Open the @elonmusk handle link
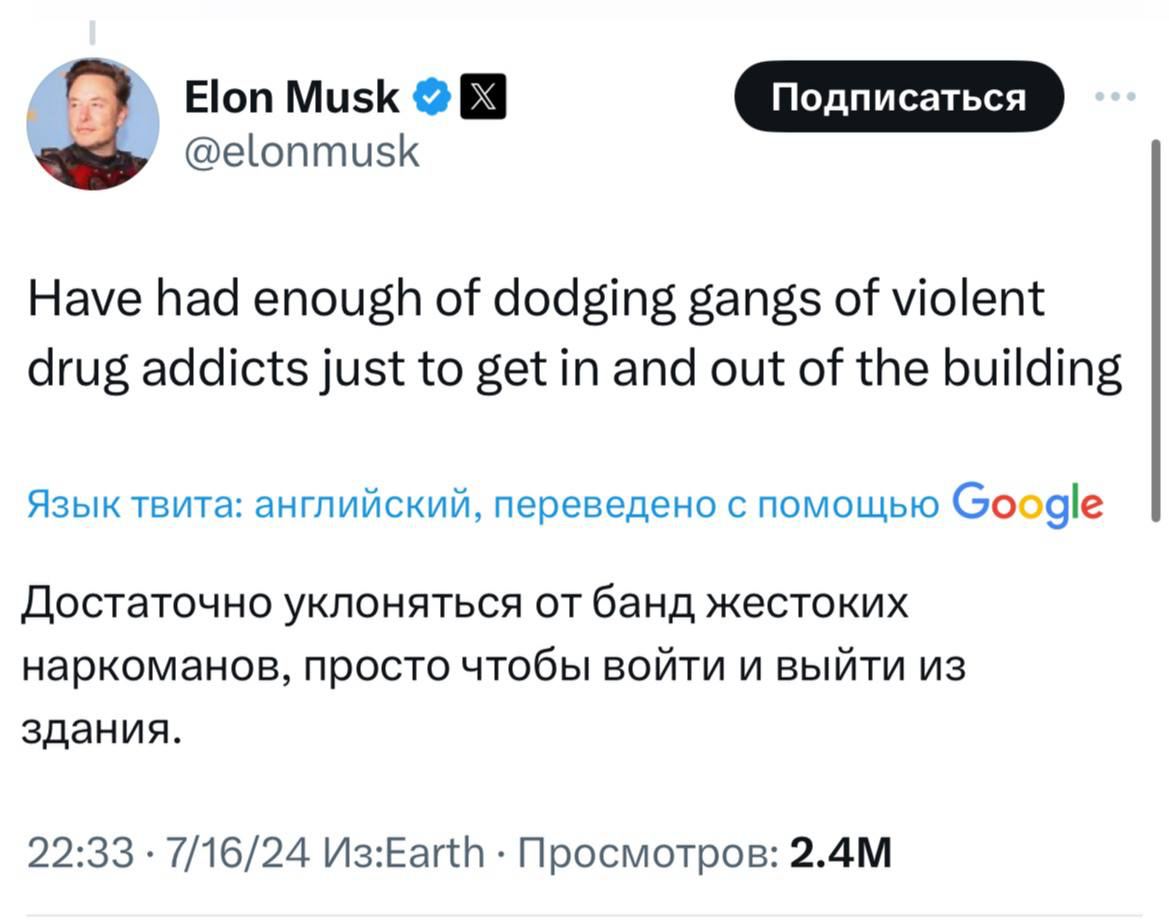1169x921 pixels. [x=302, y=152]
